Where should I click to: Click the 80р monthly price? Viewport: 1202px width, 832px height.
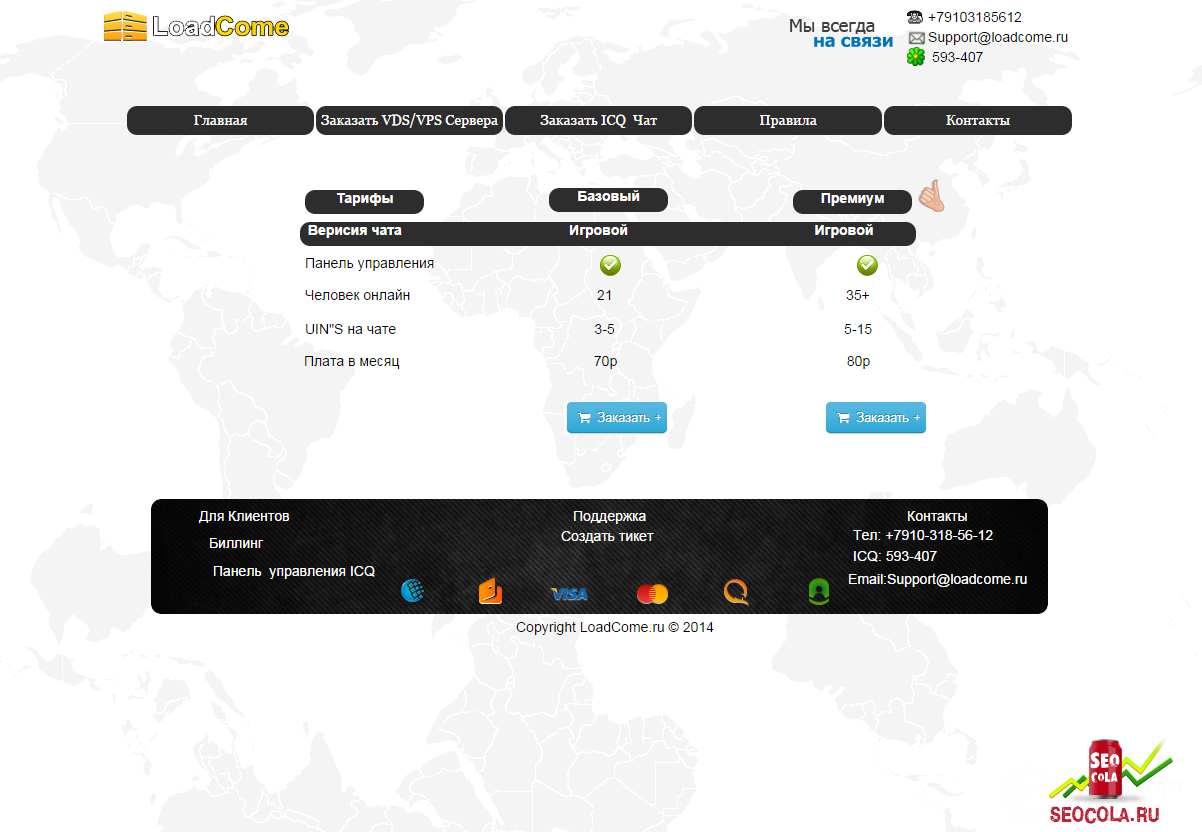[858, 361]
